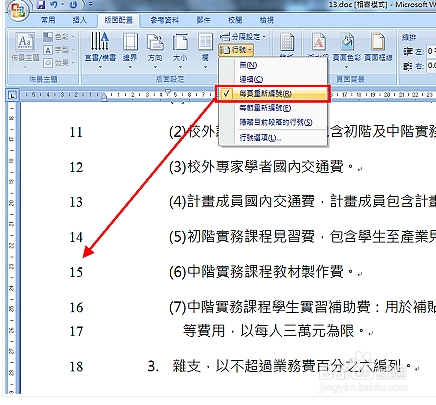Click text "(4)計畫成員國內交通費"
Viewport: 436px width, 405px height.
tap(242, 201)
